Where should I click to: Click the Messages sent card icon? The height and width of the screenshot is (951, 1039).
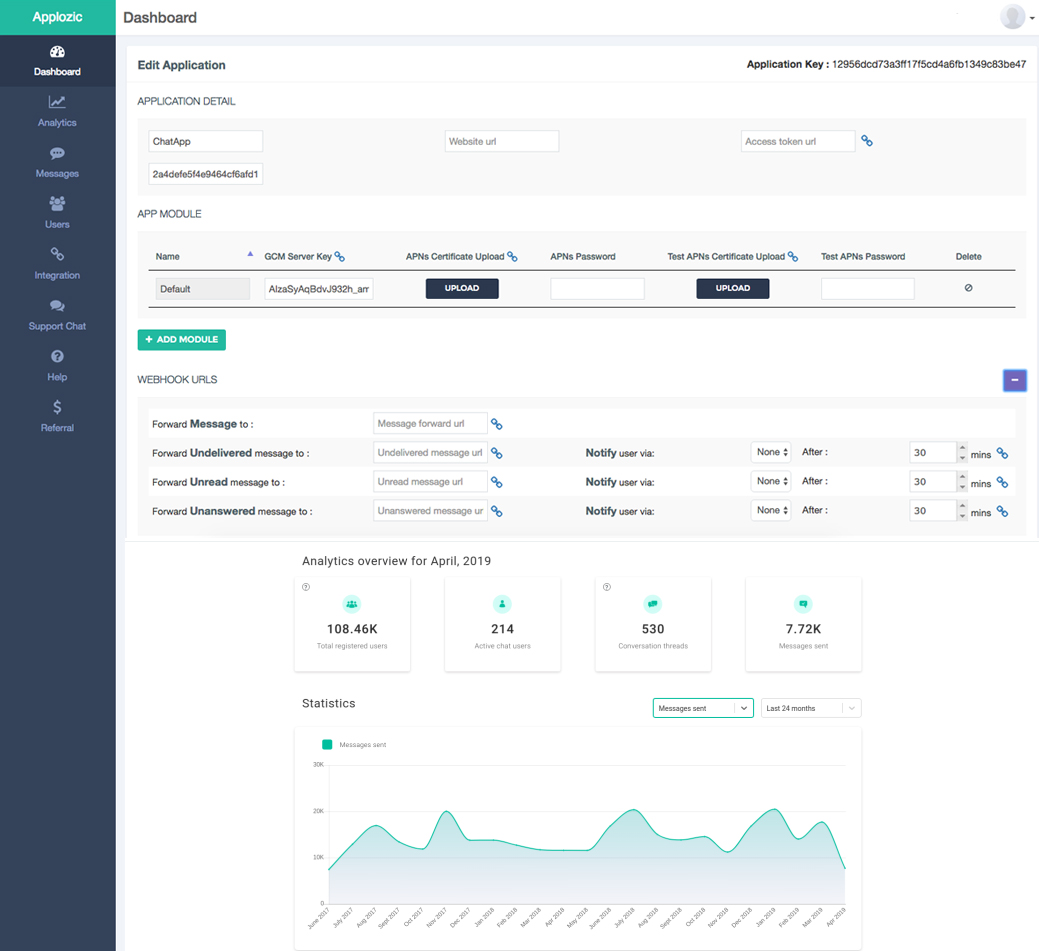pyautogui.click(x=803, y=604)
